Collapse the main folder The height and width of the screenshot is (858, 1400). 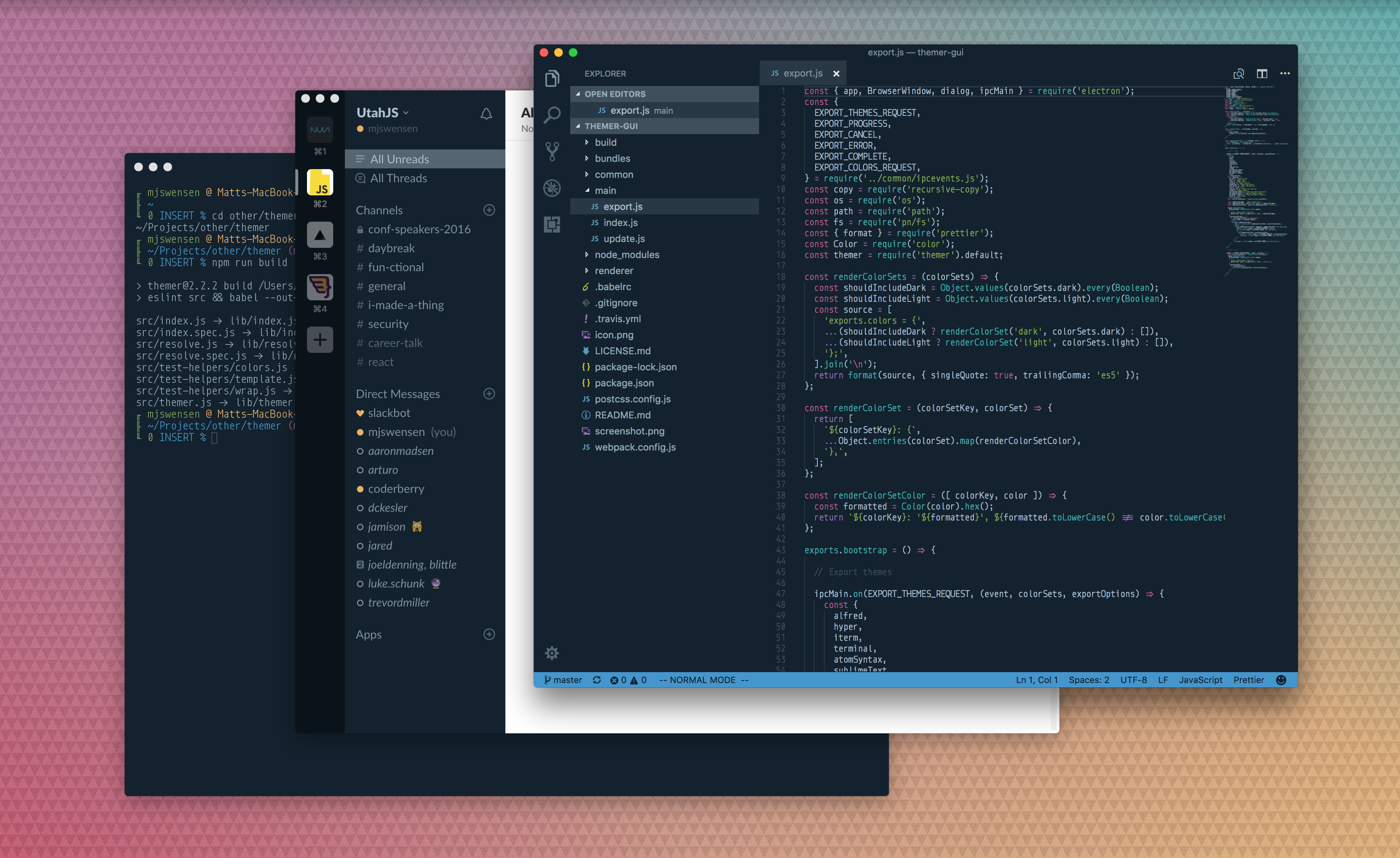604,190
